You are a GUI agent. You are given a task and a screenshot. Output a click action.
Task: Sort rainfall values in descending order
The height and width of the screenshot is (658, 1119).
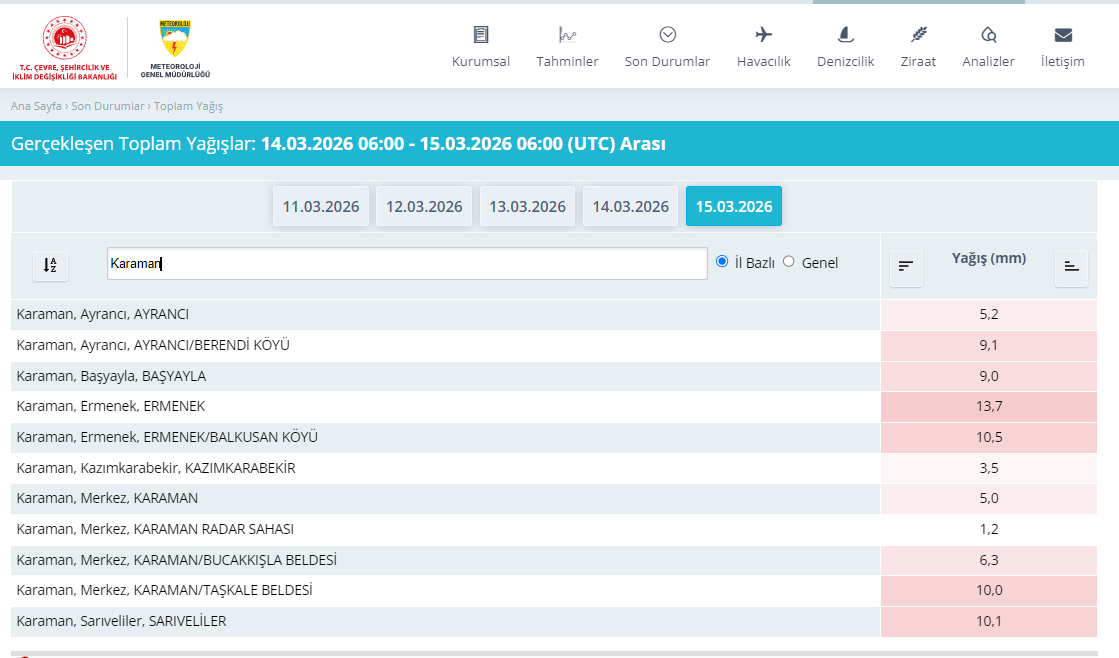pos(906,266)
